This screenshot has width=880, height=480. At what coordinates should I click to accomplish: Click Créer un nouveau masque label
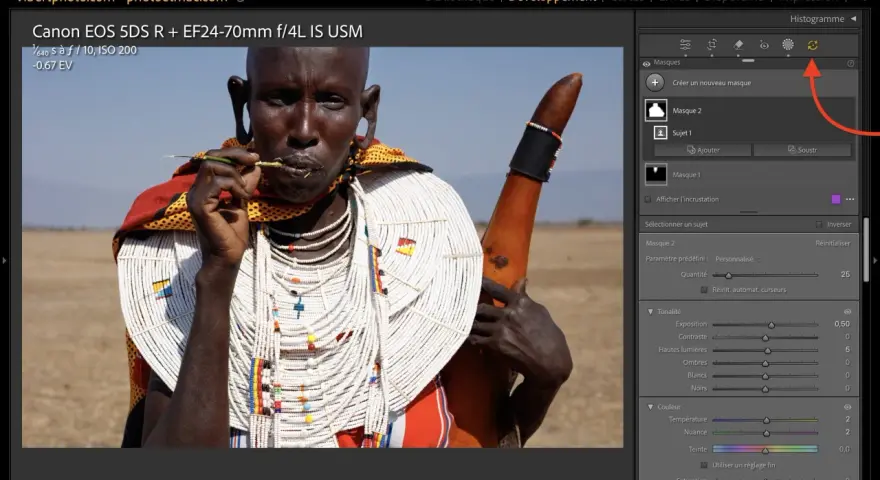(x=711, y=83)
